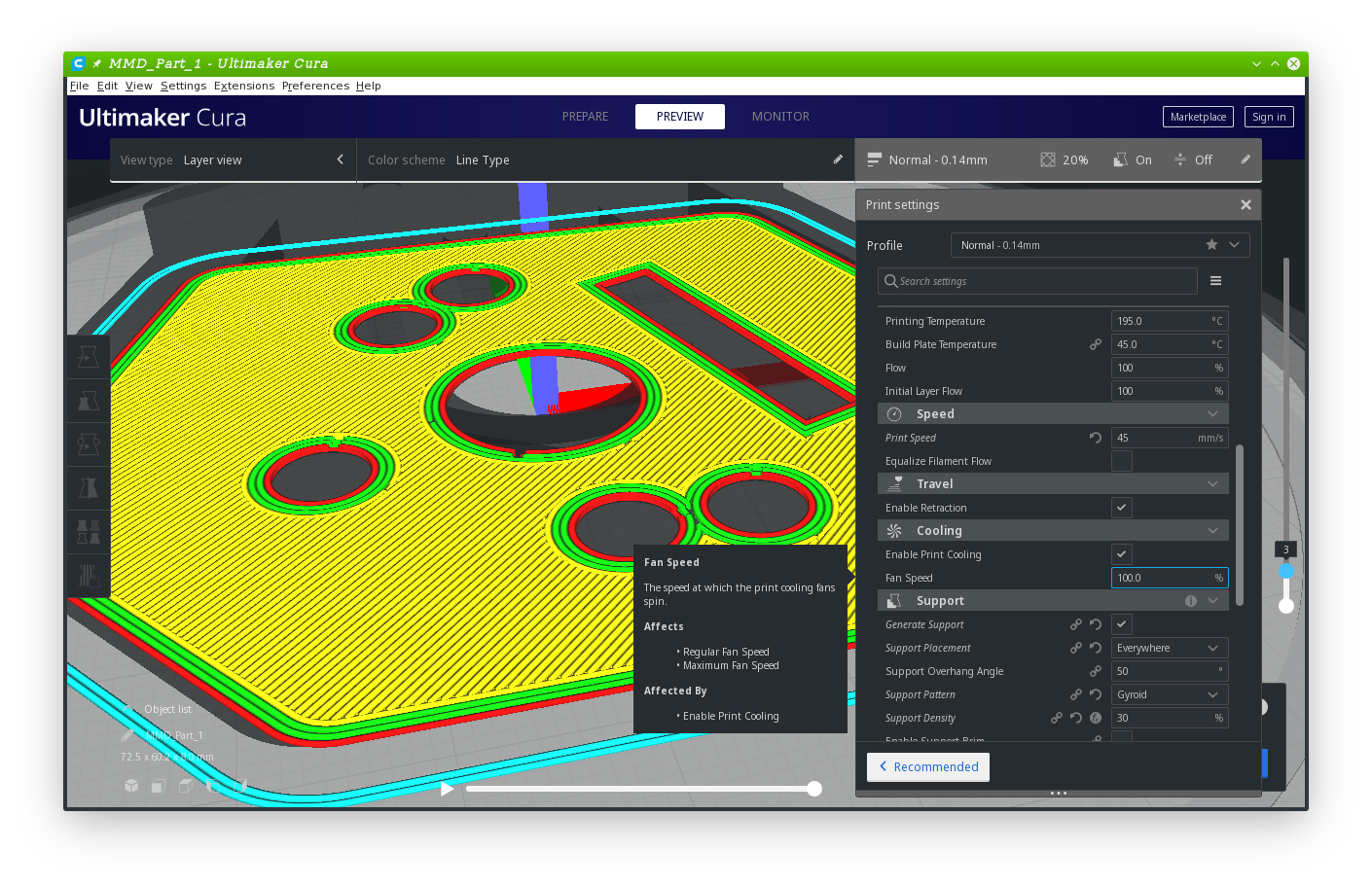The width and height of the screenshot is (1372, 886).
Task: Switch to the PREPARE stage tab
Action: tap(585, 117)
